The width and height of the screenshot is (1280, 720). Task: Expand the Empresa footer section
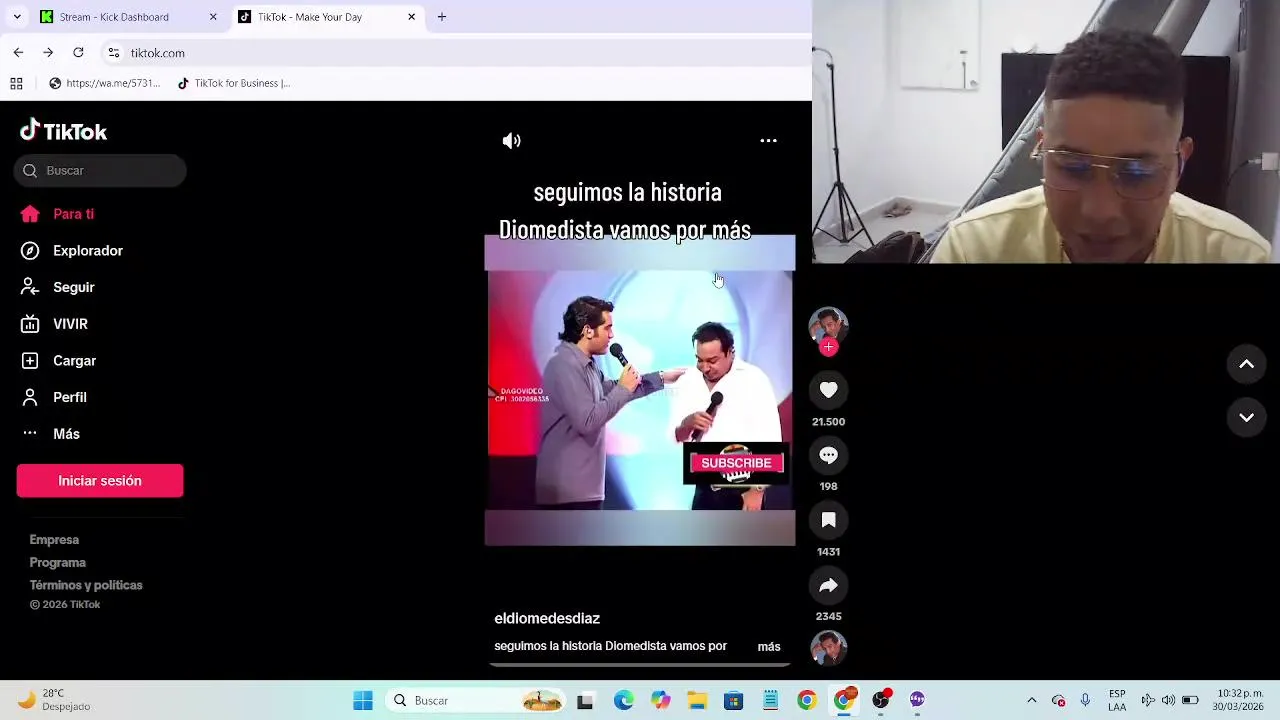[54, 540]
